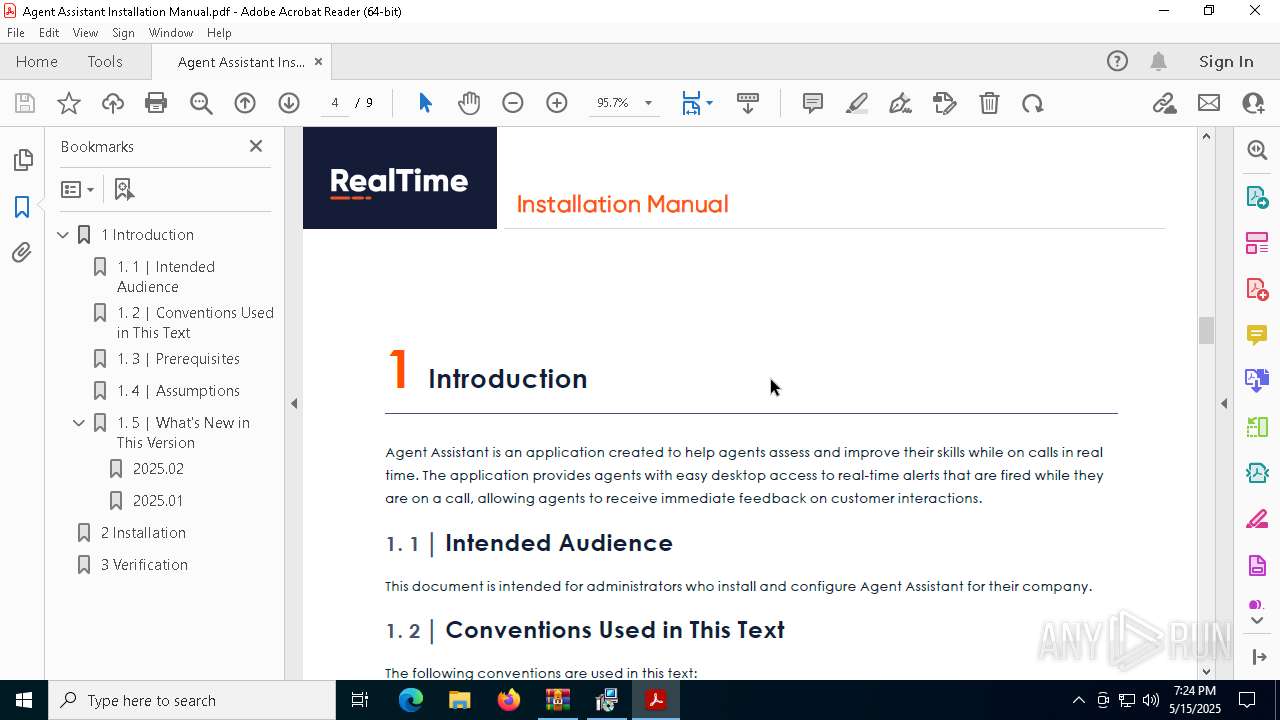The height and width of the screenshot is (720, 1280).
Task: Click the add new bookmark icon
Action: [x=123, y=189]
